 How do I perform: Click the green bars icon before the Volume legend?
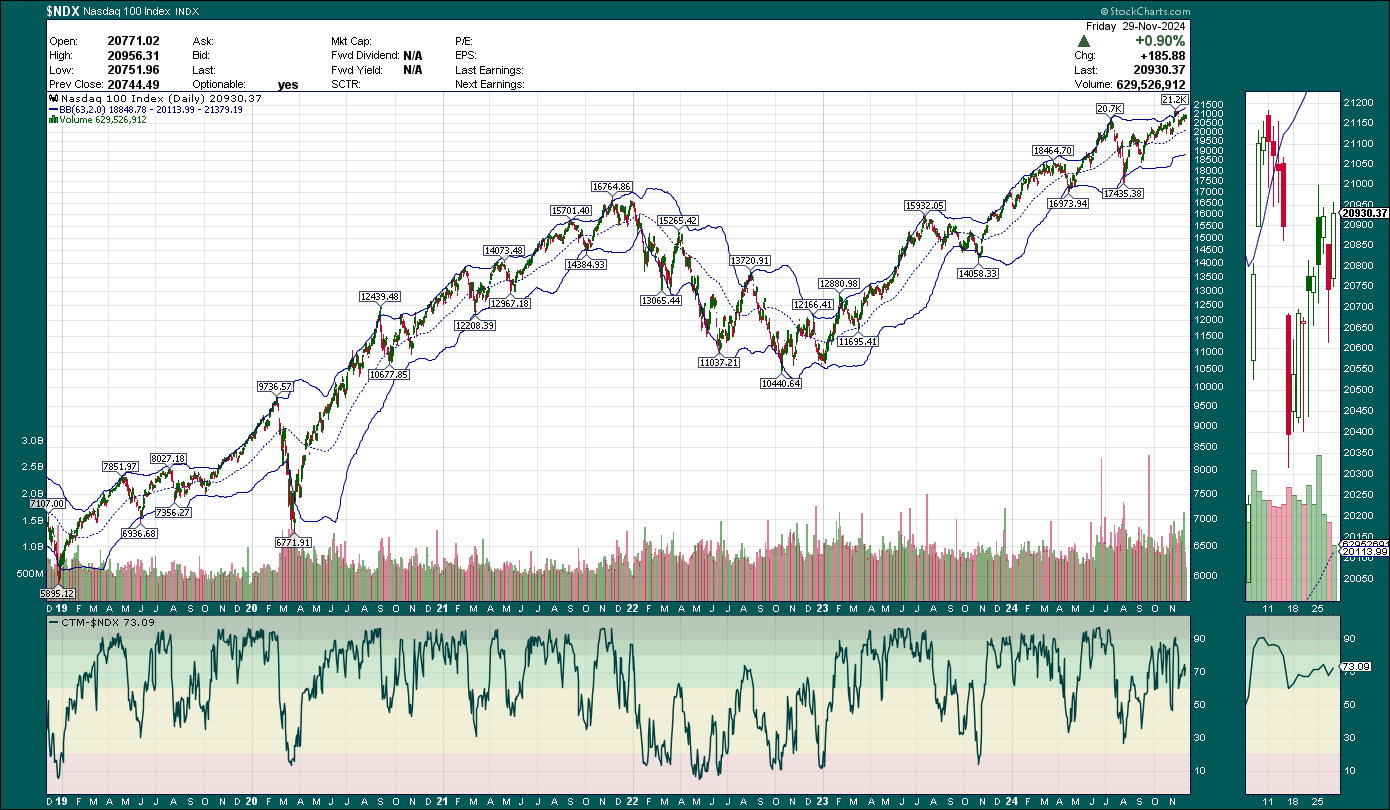tap(53, 120)
